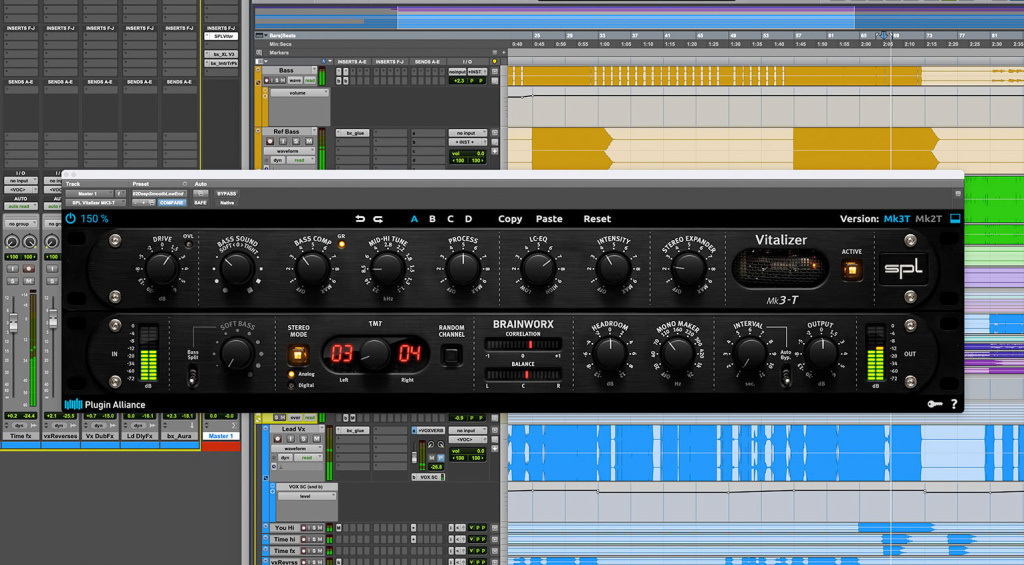Image resolution: width=1024 pixels, height=565 pixels.
Task: Switch to Mk3T version
Action: point(897,219)
